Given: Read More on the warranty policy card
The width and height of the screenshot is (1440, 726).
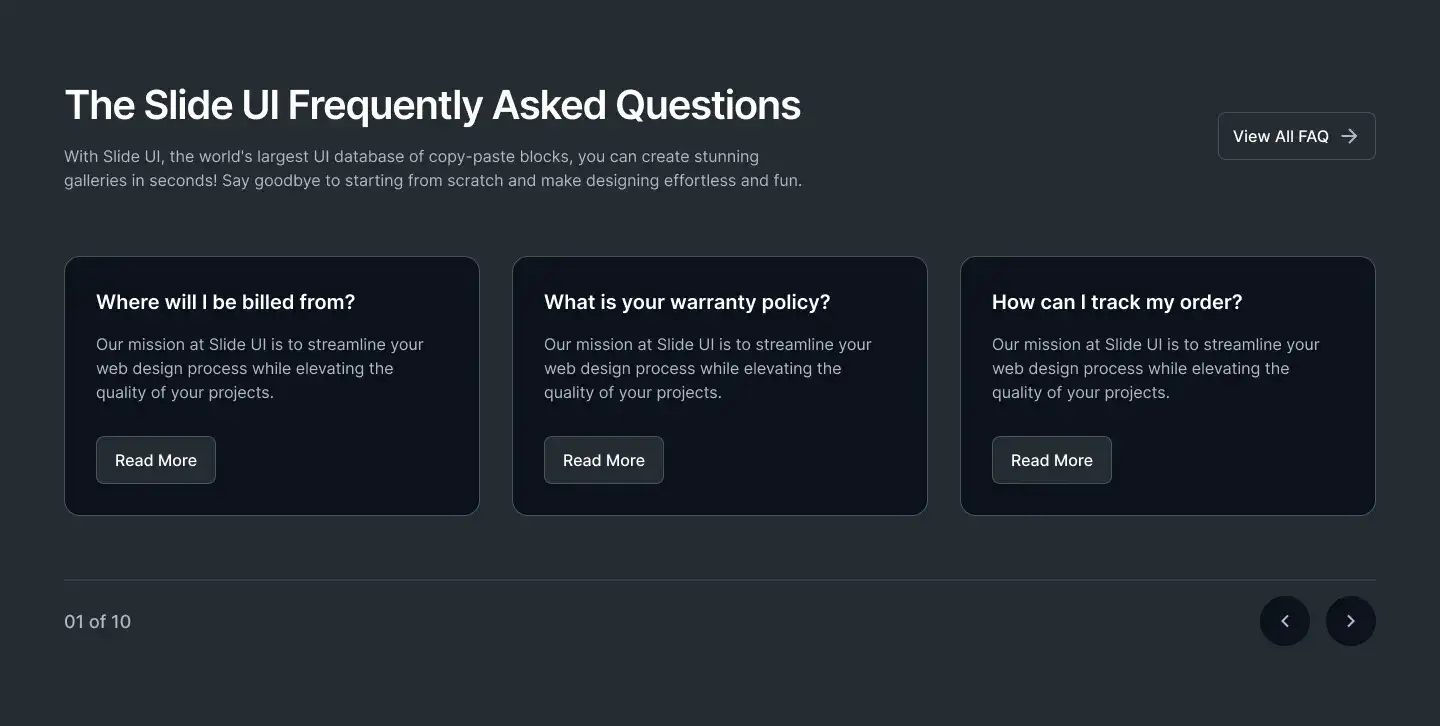Looking at the screenshot, I should [x=604, y=460].
